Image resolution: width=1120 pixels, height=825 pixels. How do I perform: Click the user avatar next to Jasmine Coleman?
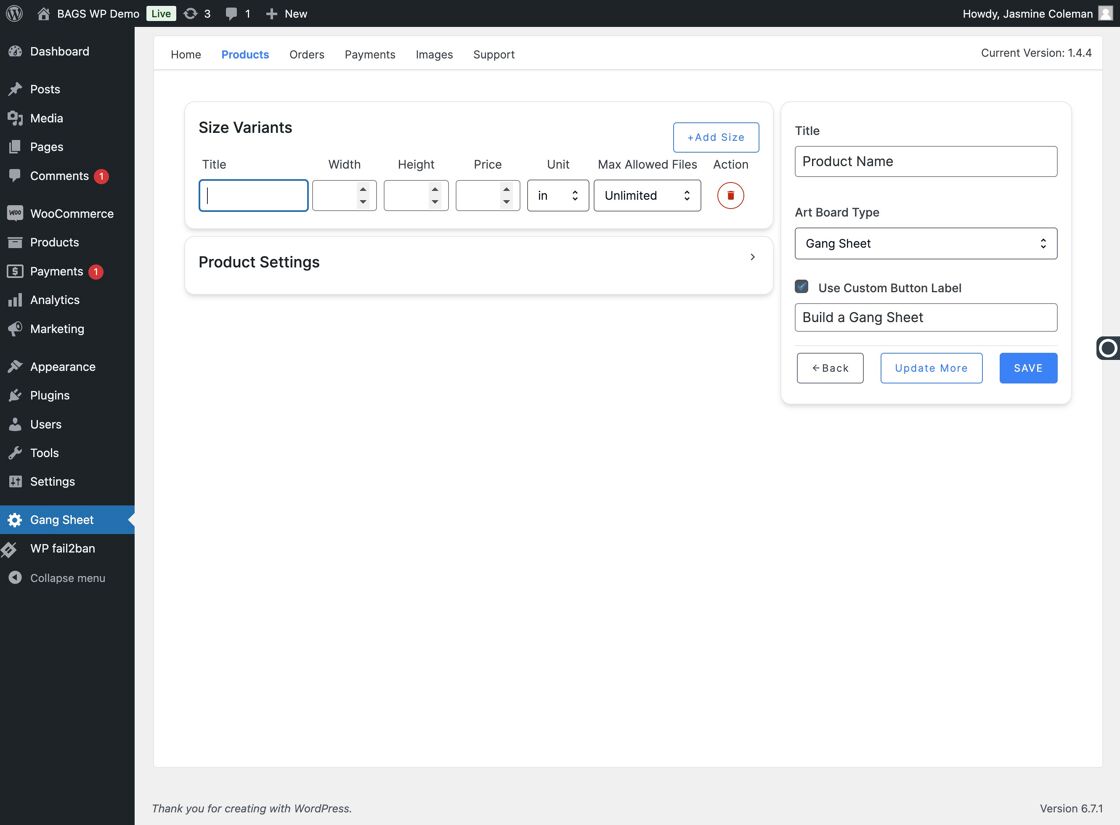pos(1105,14)
